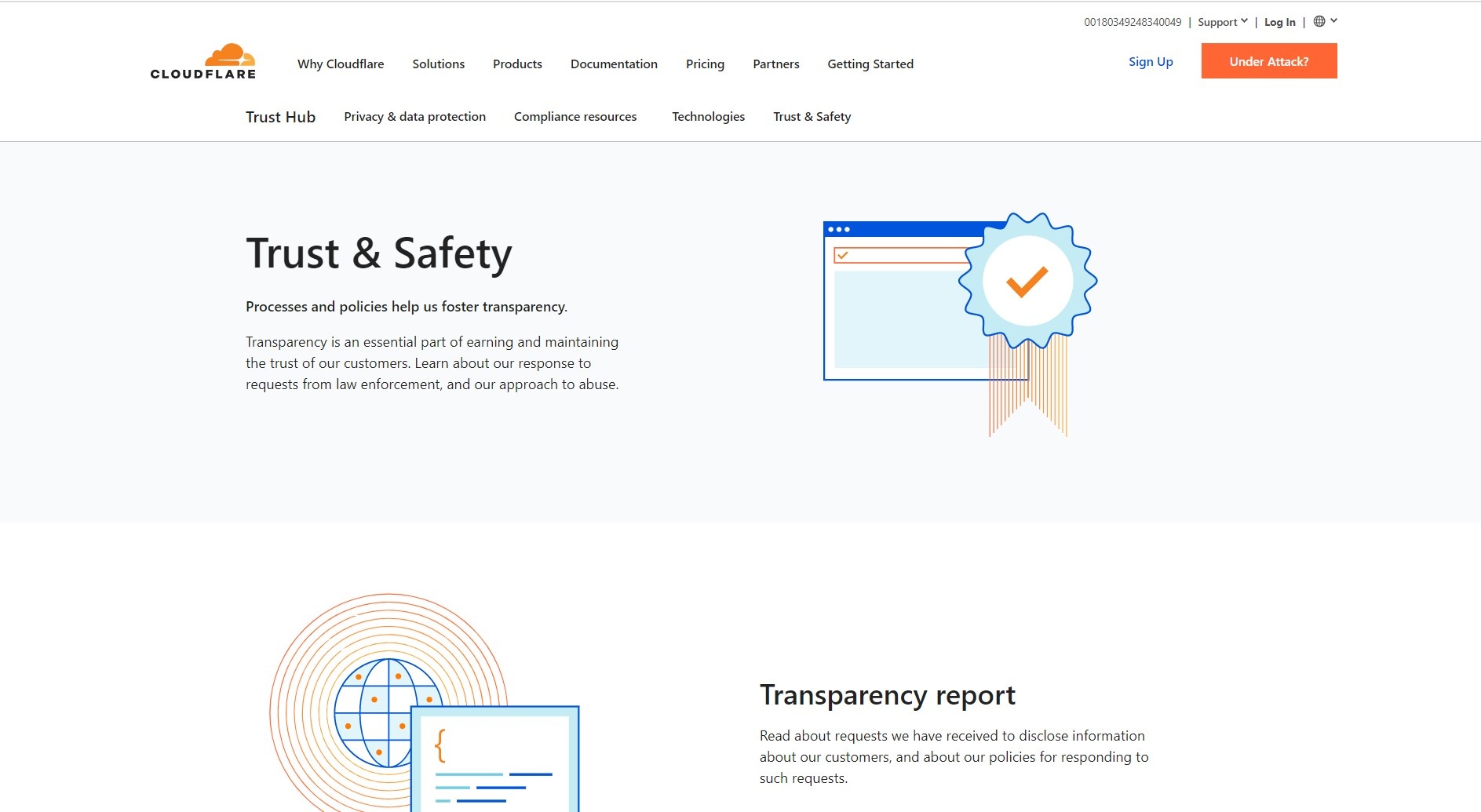Image resolution: width=1481 pixels, height=812 pixels.
Task: Select the Trust Hub tab
Action: click(x=280, y=116)
